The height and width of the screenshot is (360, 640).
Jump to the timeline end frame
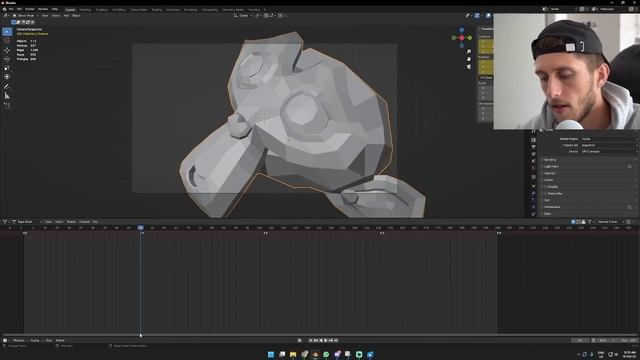[x=336, y=340]
